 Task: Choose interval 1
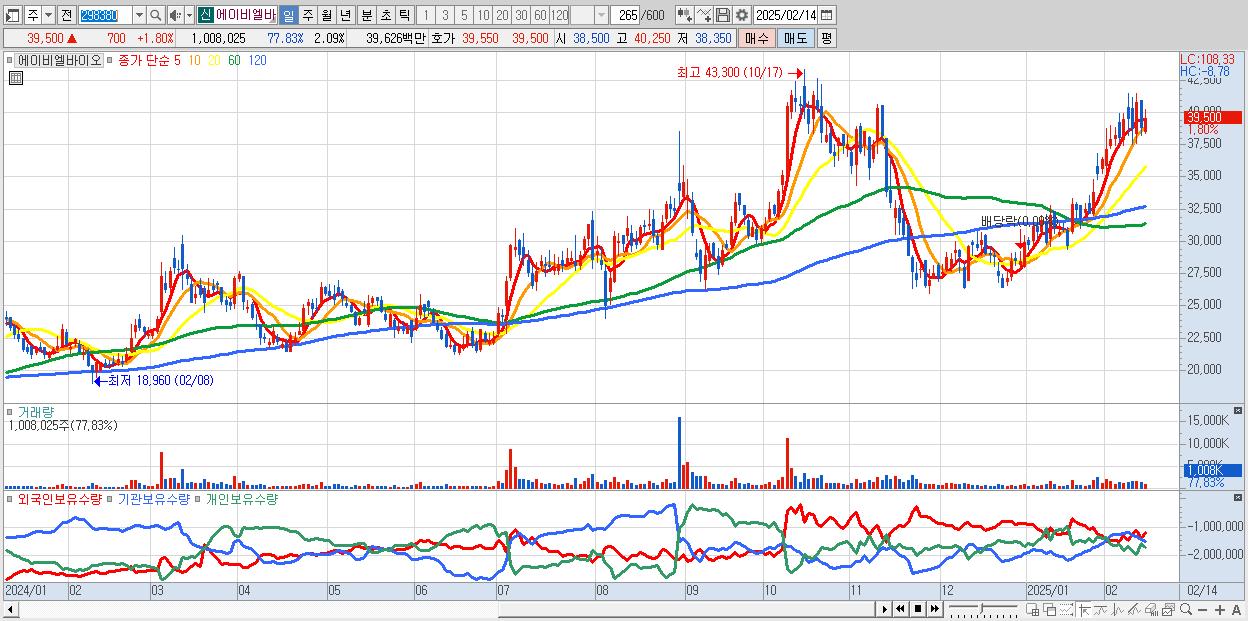click(x=426, y=15)
